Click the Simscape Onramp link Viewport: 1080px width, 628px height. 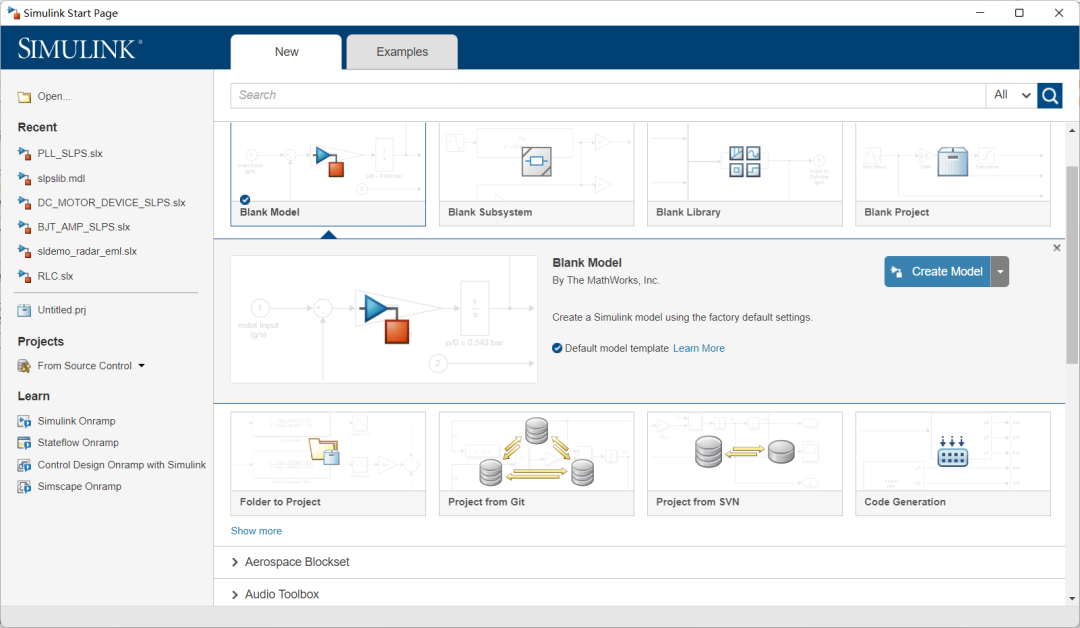point(79,487)
